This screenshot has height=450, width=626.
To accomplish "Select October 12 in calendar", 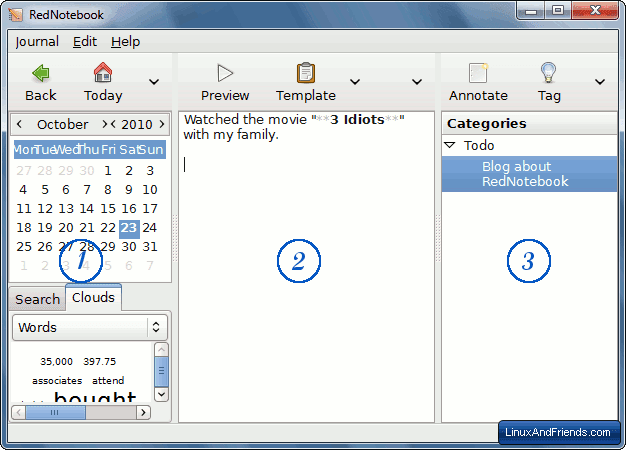I will 45,209.
